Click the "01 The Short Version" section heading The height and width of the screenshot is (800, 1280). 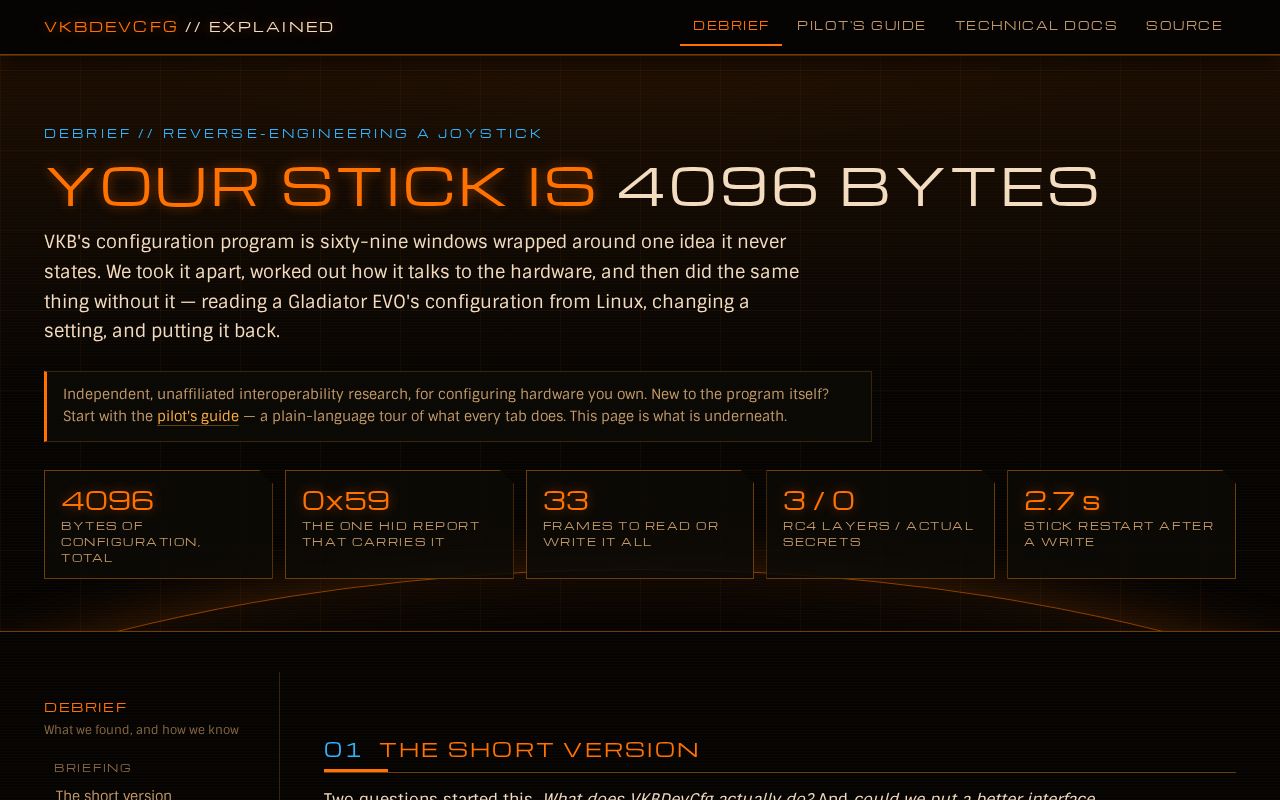point(512,750)
